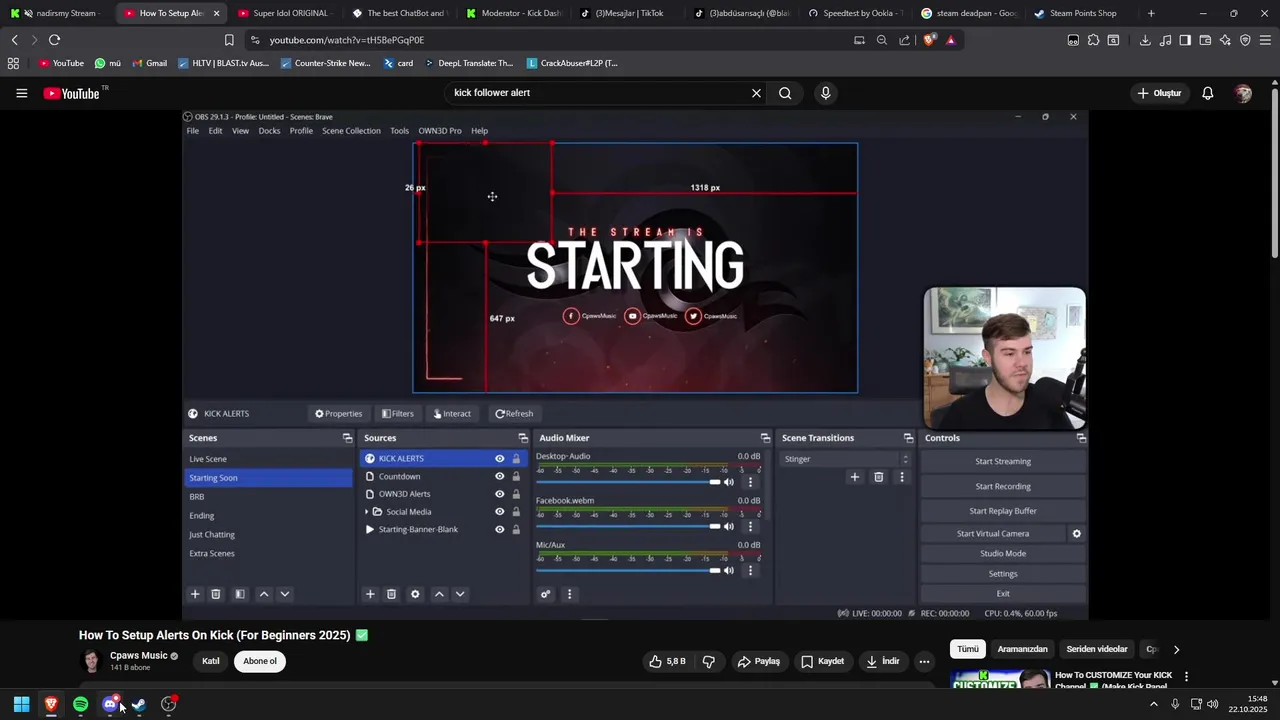Open the Brave Rewards triangle icon
Screen dimensions: 1280x720
(950, 40)
